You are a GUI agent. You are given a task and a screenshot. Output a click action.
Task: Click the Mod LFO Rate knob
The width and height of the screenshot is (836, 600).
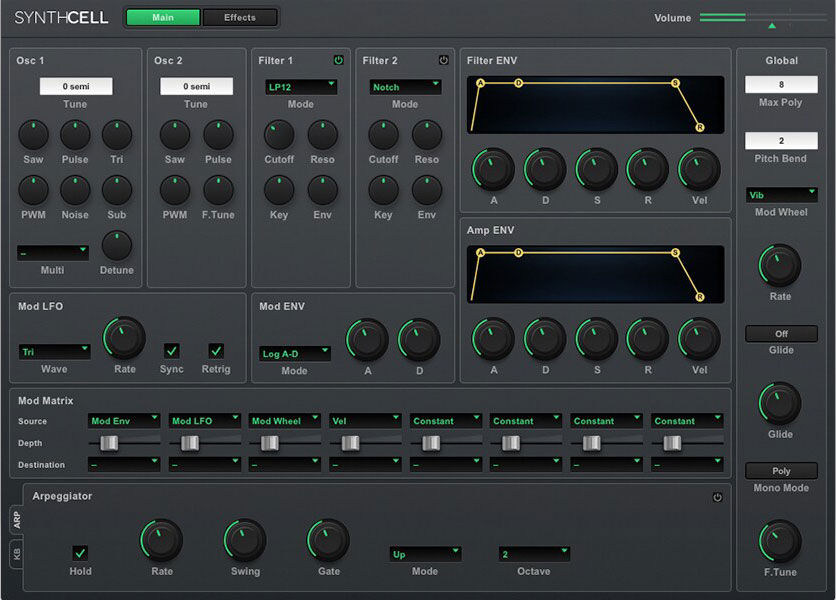[124, 339]
